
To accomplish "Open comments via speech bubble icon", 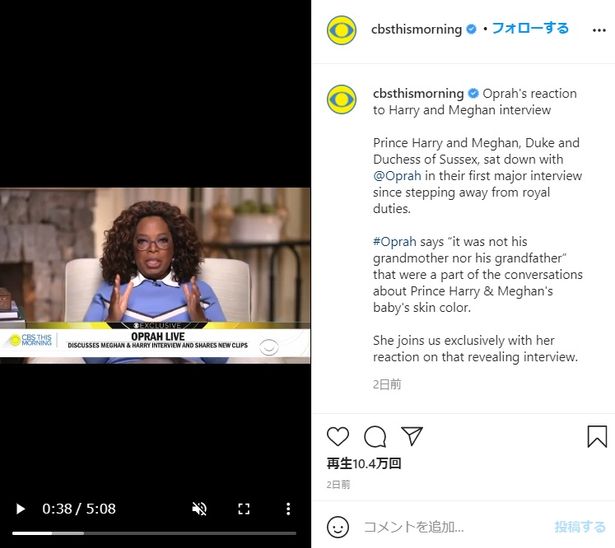I will coord(375,436).
